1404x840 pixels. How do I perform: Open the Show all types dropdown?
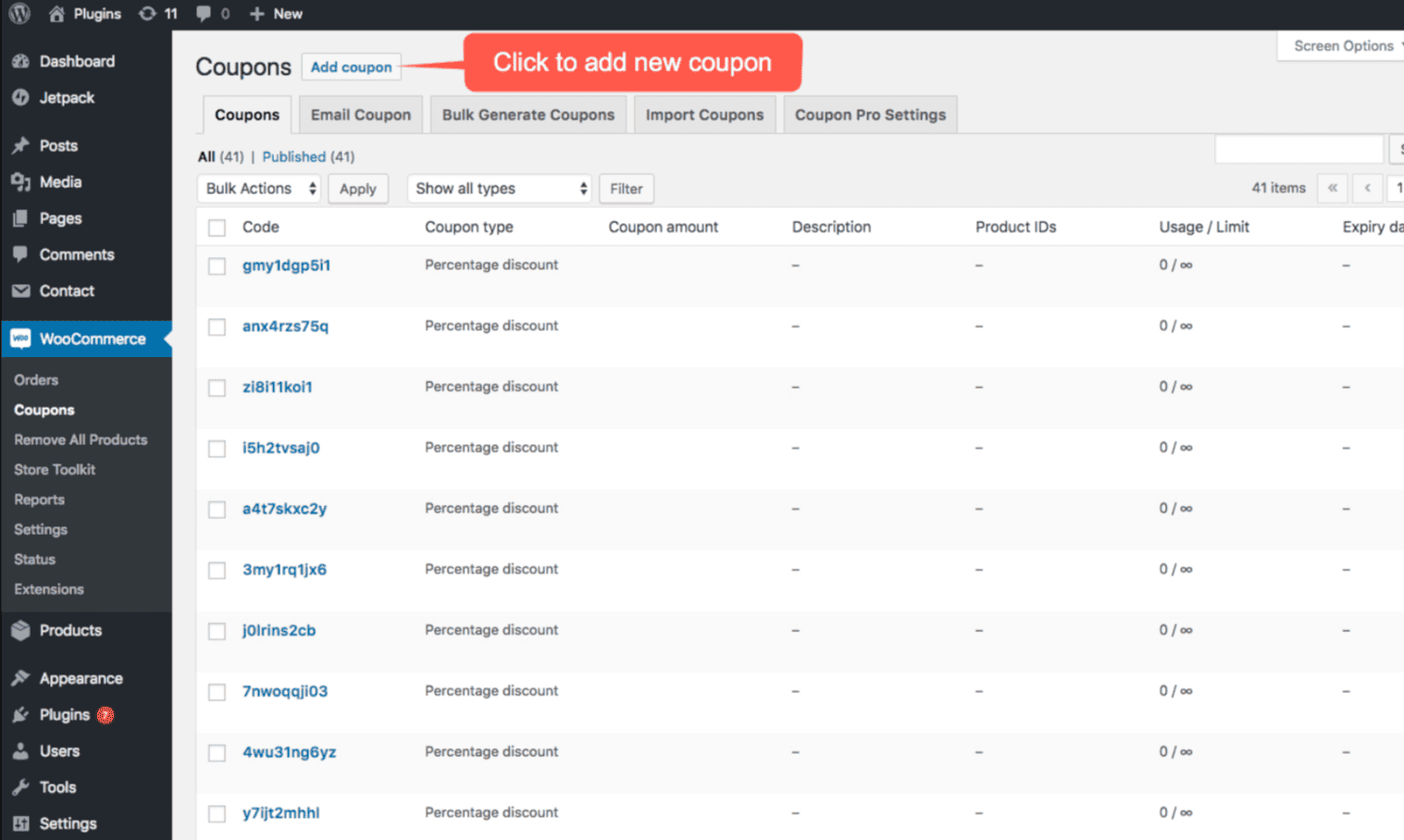click(x=499, y=188)
